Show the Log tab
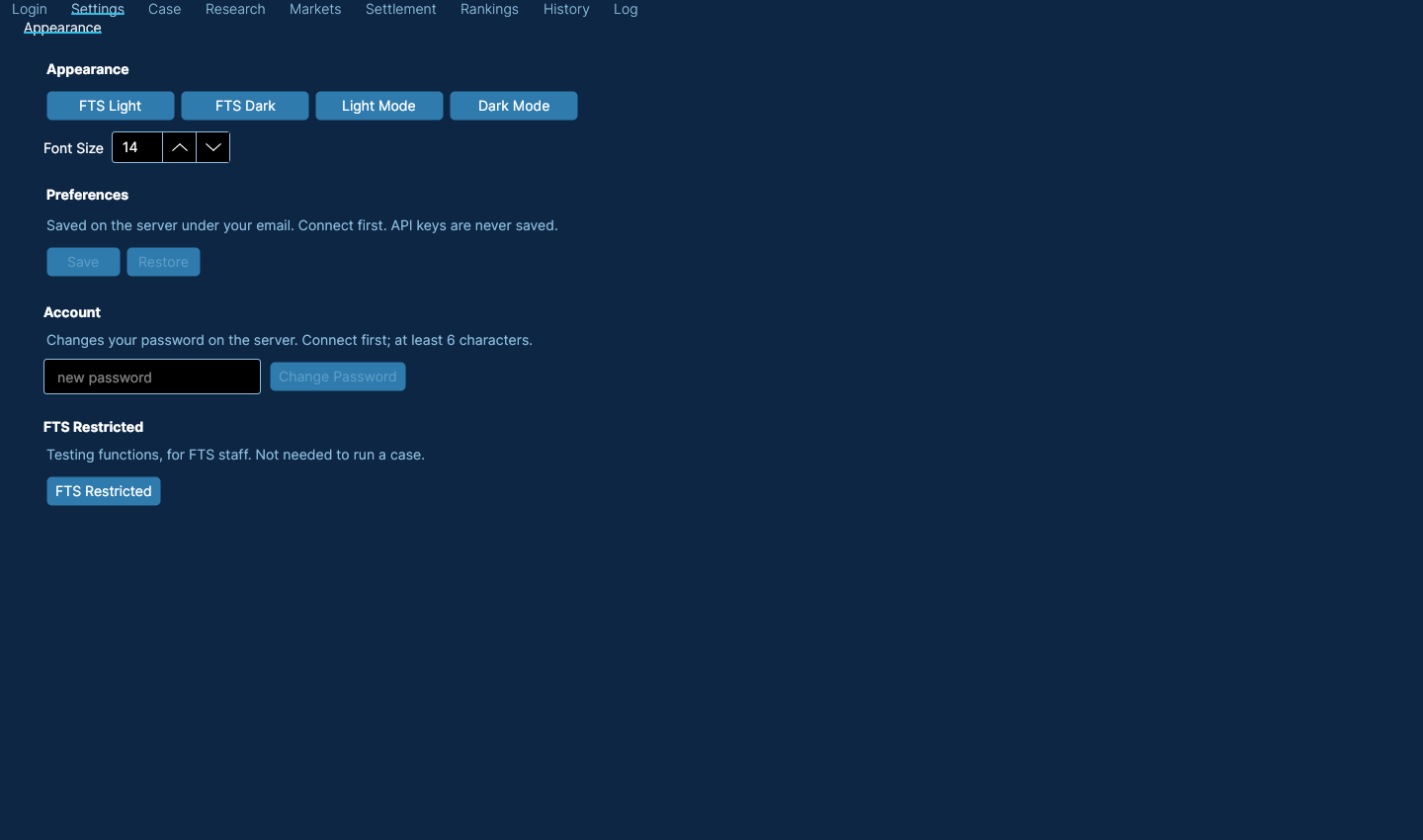Viewport: 1423px width, 840px height. [626, 9]
